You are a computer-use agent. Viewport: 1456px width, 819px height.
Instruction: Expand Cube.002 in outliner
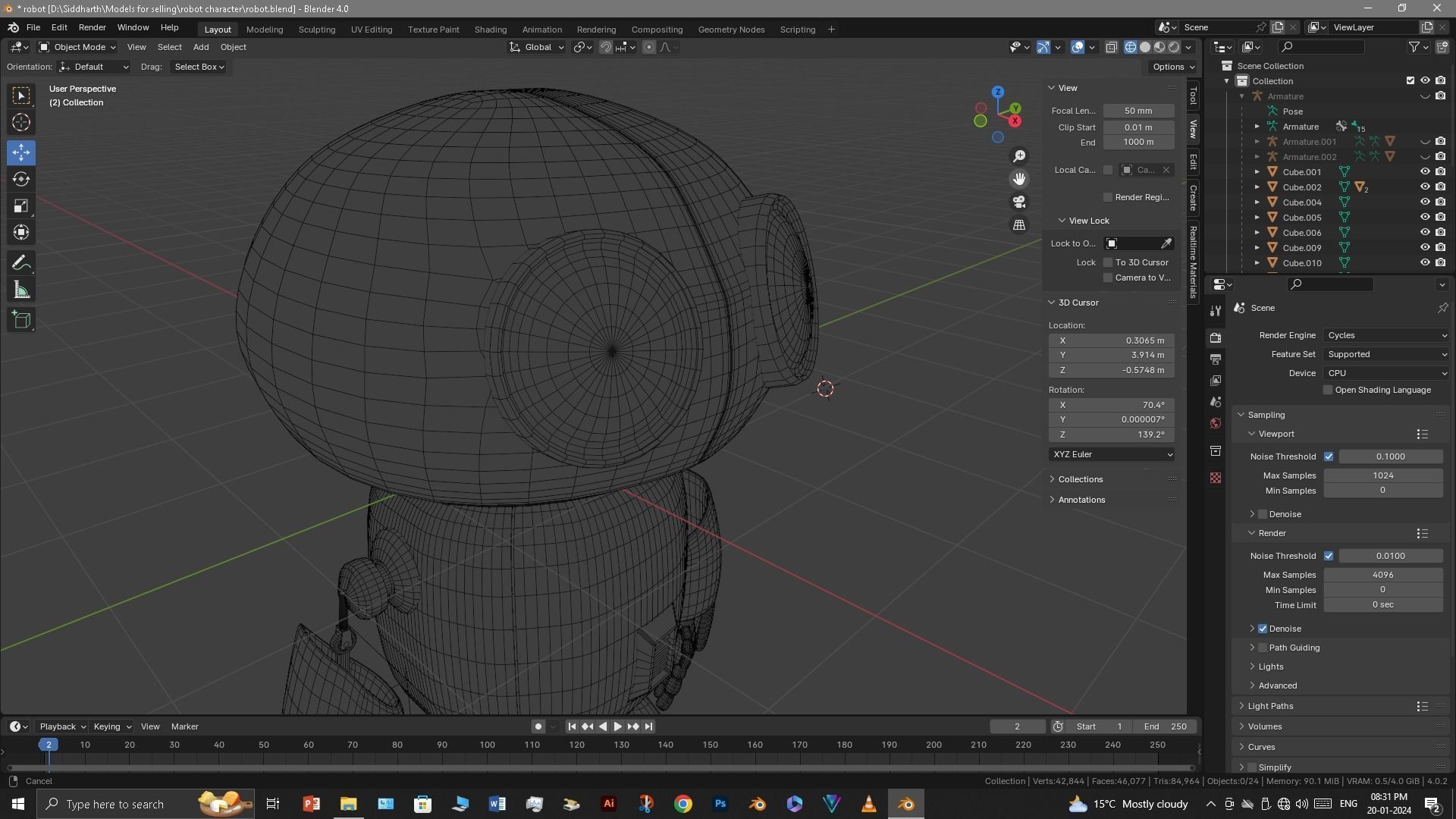[1257, 187]
